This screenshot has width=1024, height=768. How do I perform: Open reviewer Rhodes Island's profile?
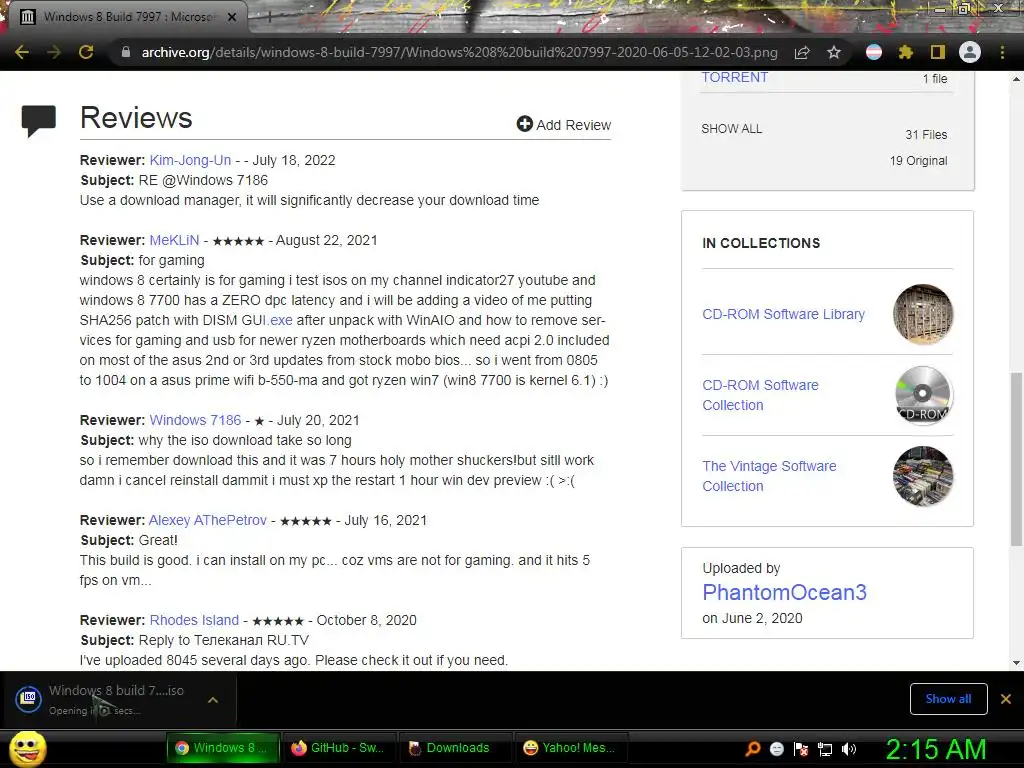[194, 620]
